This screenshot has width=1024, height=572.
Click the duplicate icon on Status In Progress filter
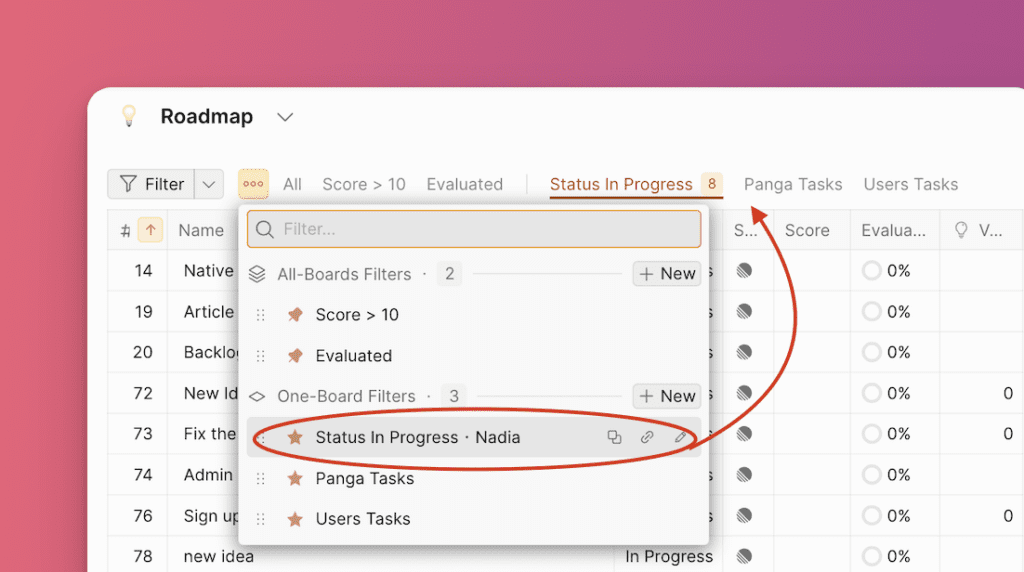point(614,437)
